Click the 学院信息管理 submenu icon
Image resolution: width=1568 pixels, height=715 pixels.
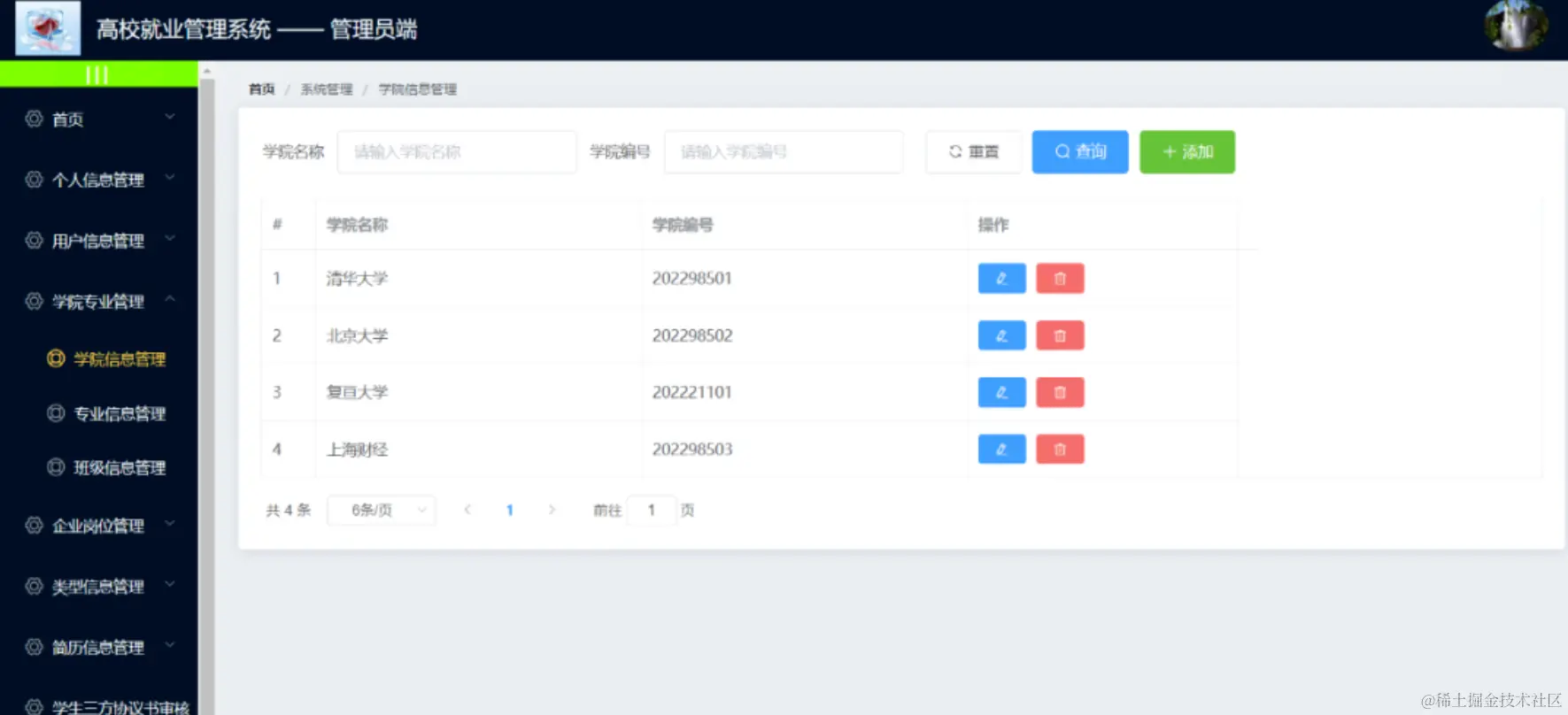point(56,358)
